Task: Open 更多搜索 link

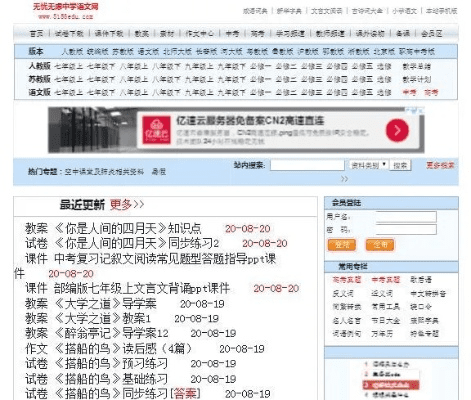Action: click(440, 165)
